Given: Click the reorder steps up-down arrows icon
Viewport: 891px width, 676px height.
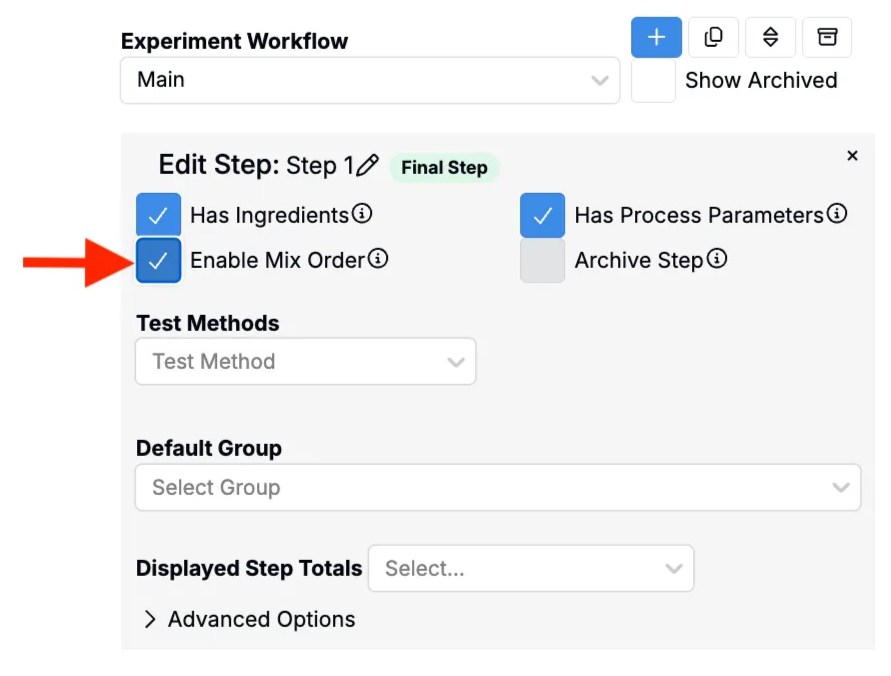Looking at the screenshot, I should pyautogui.click(x=770, y=37).
